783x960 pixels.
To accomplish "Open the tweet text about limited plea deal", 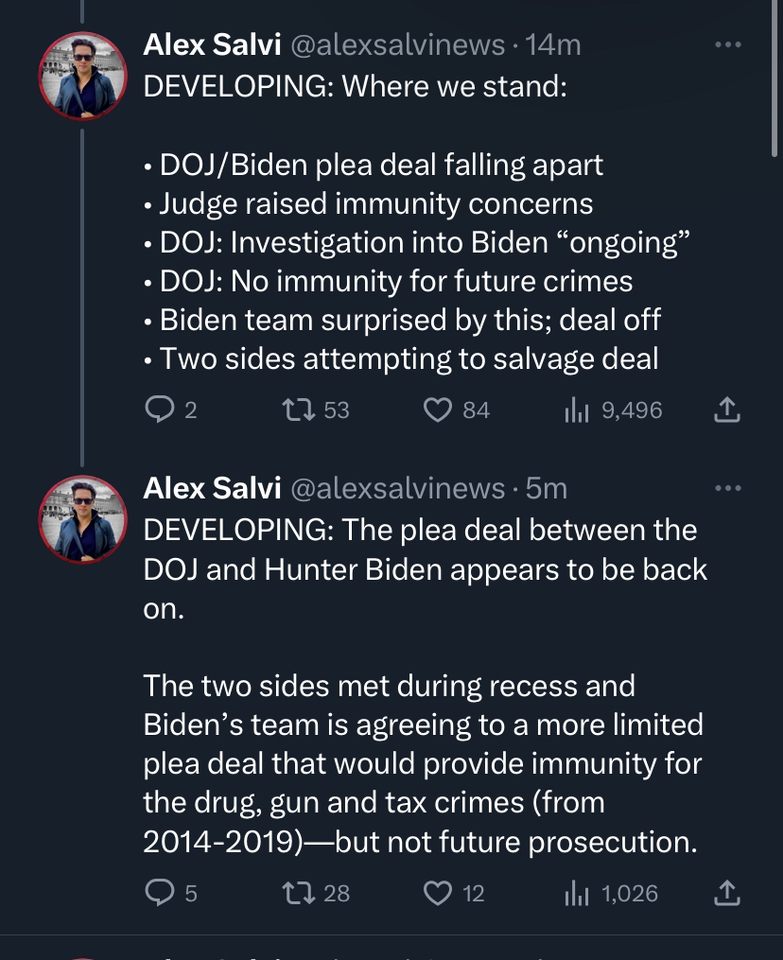I will [x=422, y=763].
